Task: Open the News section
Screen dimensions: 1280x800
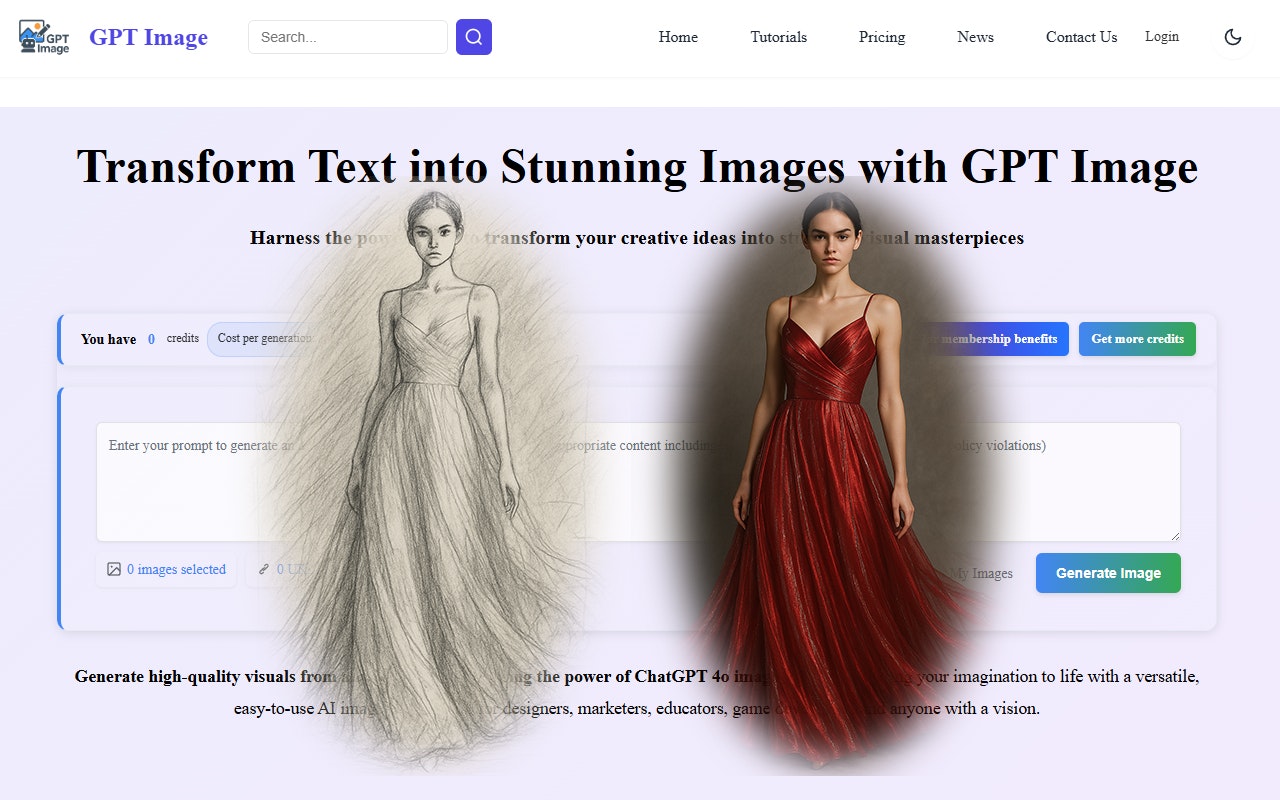Action: click(x=975, y=37)
